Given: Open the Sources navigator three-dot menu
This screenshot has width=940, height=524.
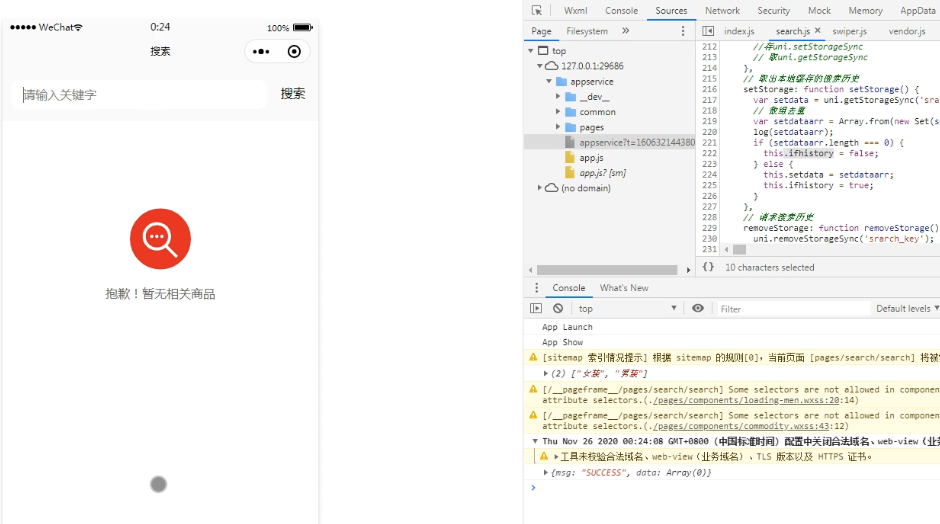Looking at the screenshot, I should pos(683,31).
